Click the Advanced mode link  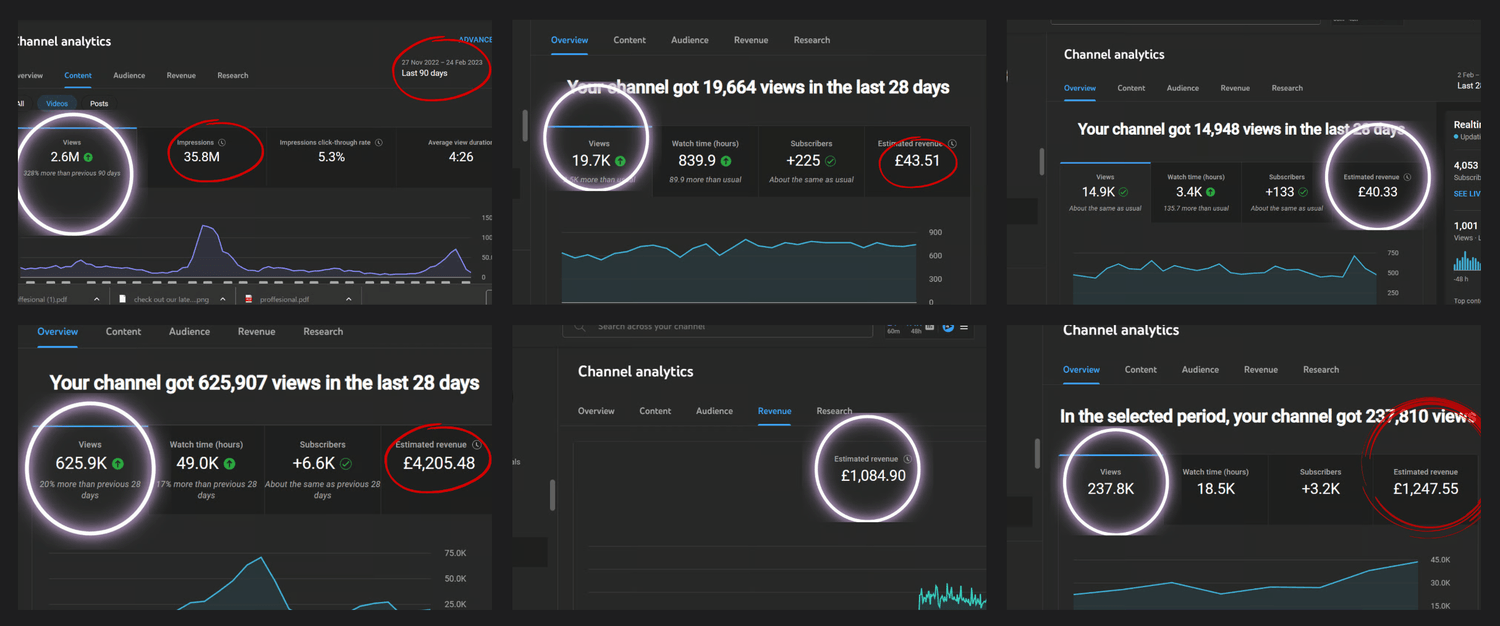pyautogui.click(x=474, y=40)
